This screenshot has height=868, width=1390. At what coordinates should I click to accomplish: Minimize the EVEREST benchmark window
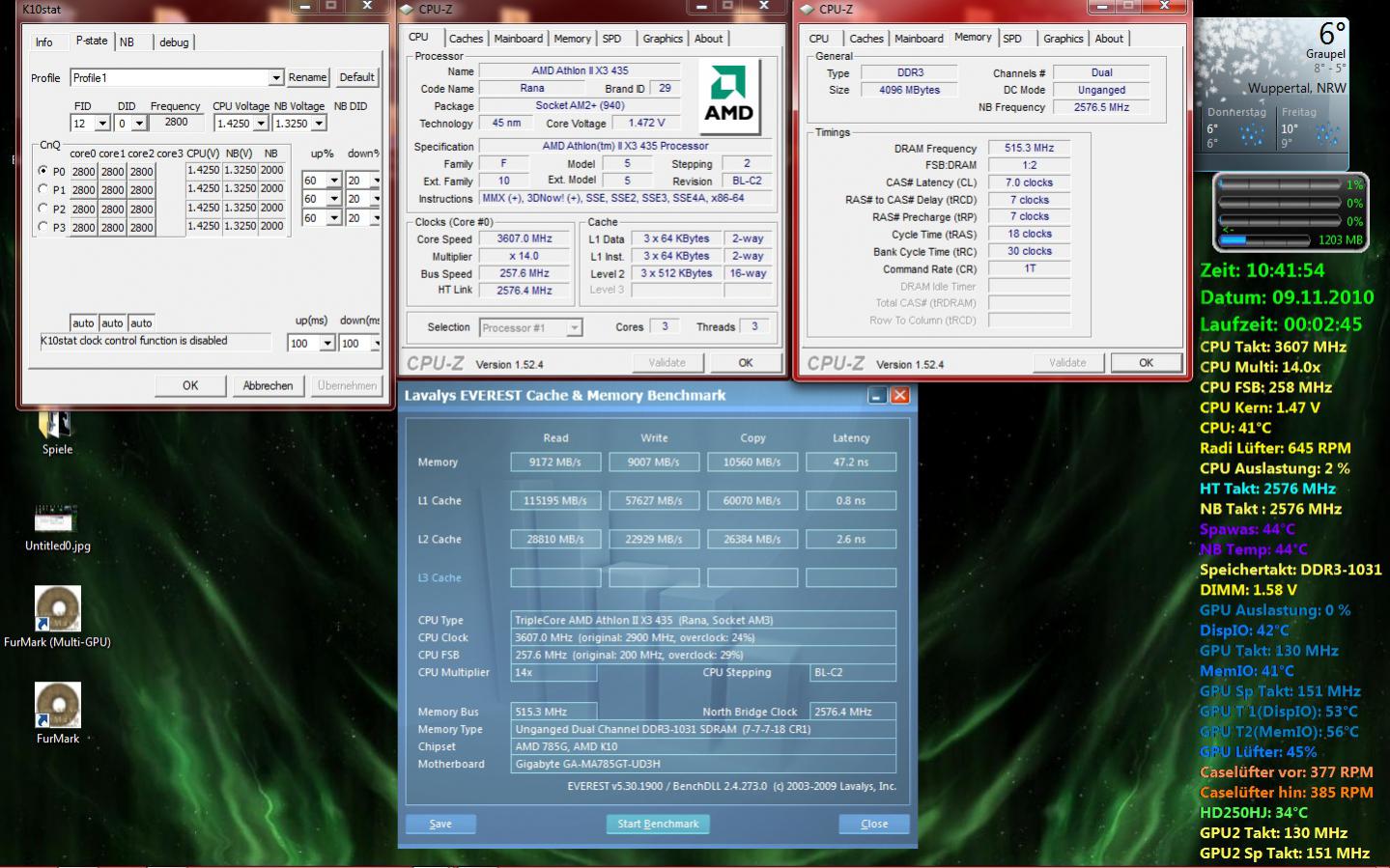click(x=877, y=396)
